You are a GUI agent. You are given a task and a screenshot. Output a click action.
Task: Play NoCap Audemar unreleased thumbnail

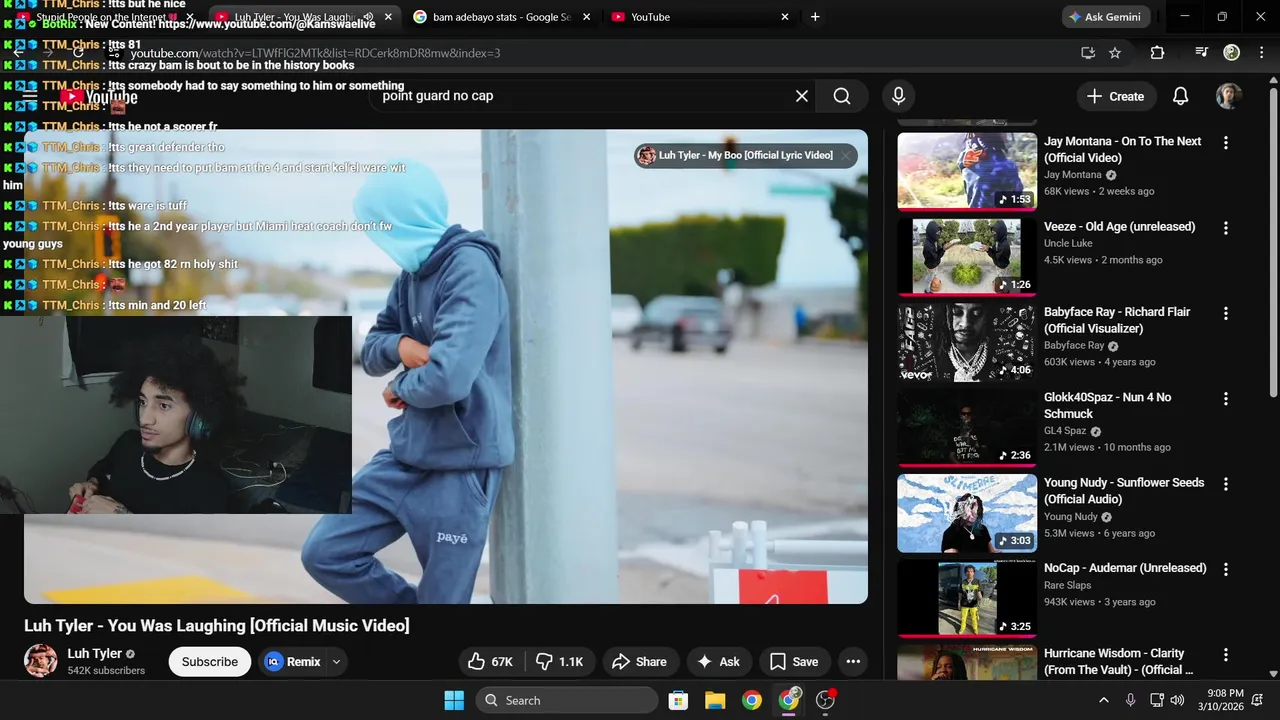point(967,598)
